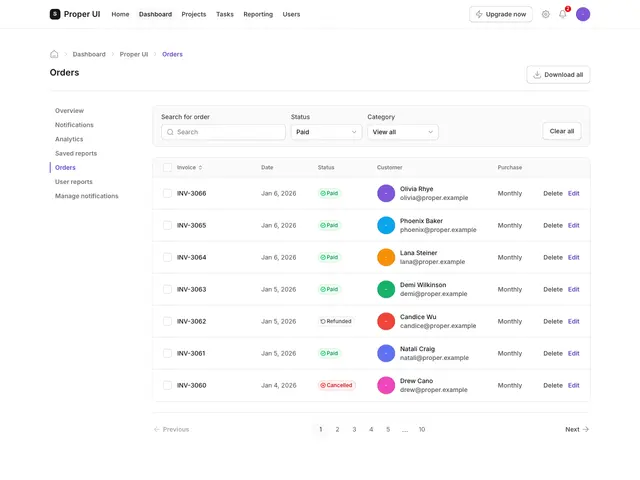
Task: Edit order INV-3062
Action: pyautogui.click(x=573, y=321)
